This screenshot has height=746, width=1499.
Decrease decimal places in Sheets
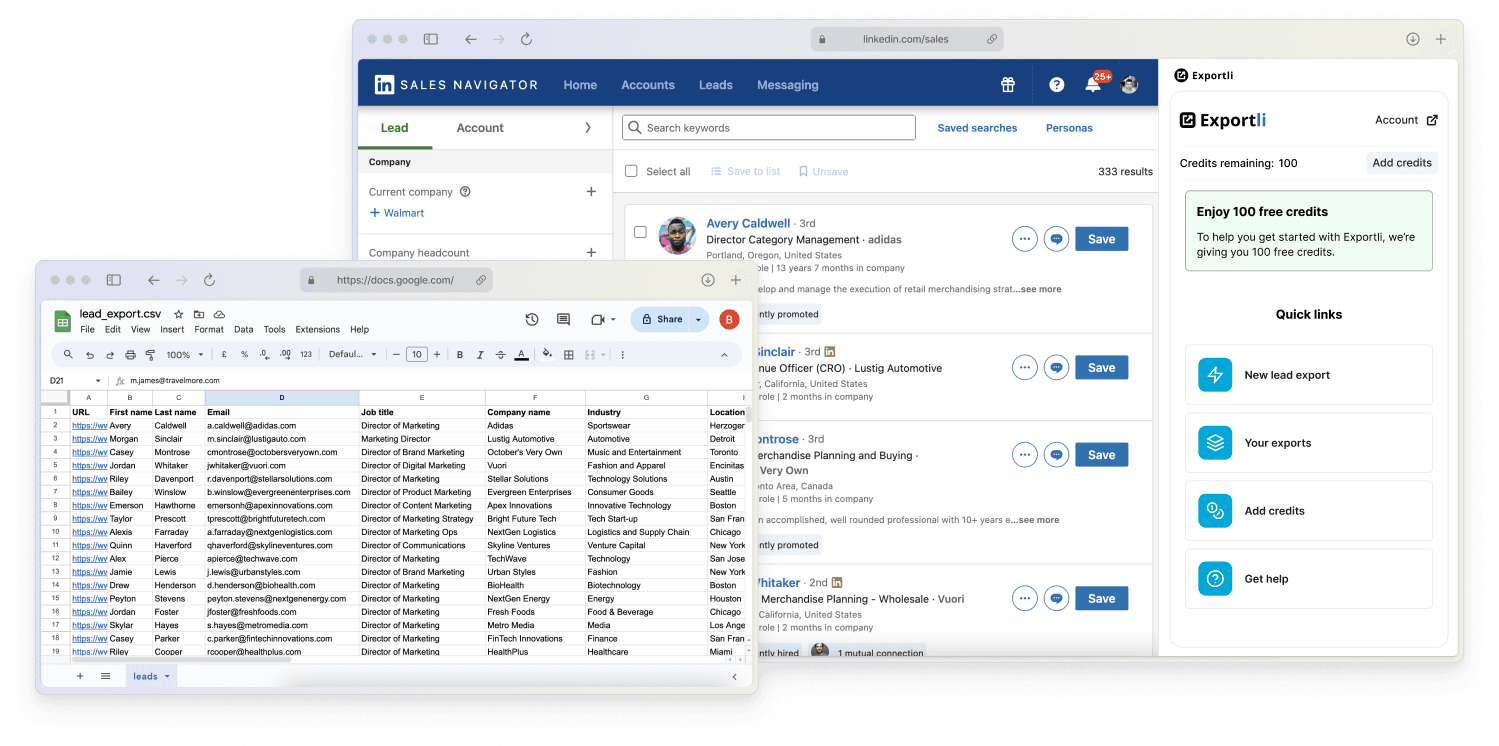click(x=264, y=354)
